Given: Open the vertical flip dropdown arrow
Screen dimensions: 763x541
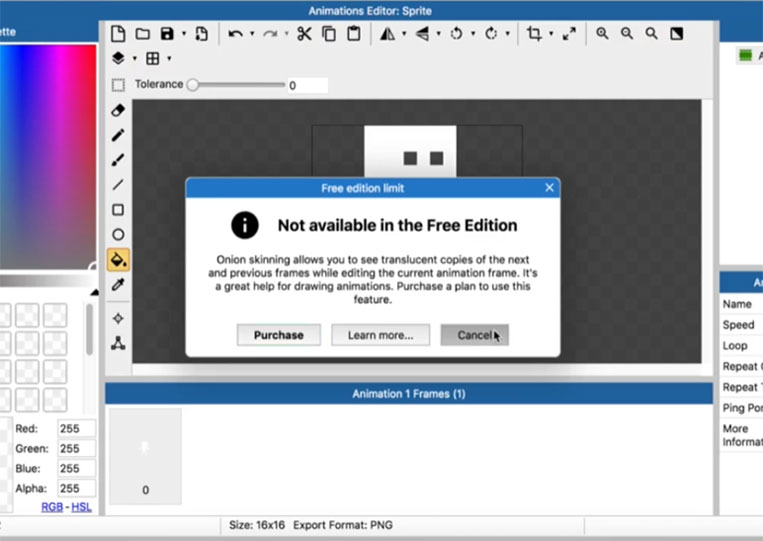Looking at the screenshot, I should [438, 34].
